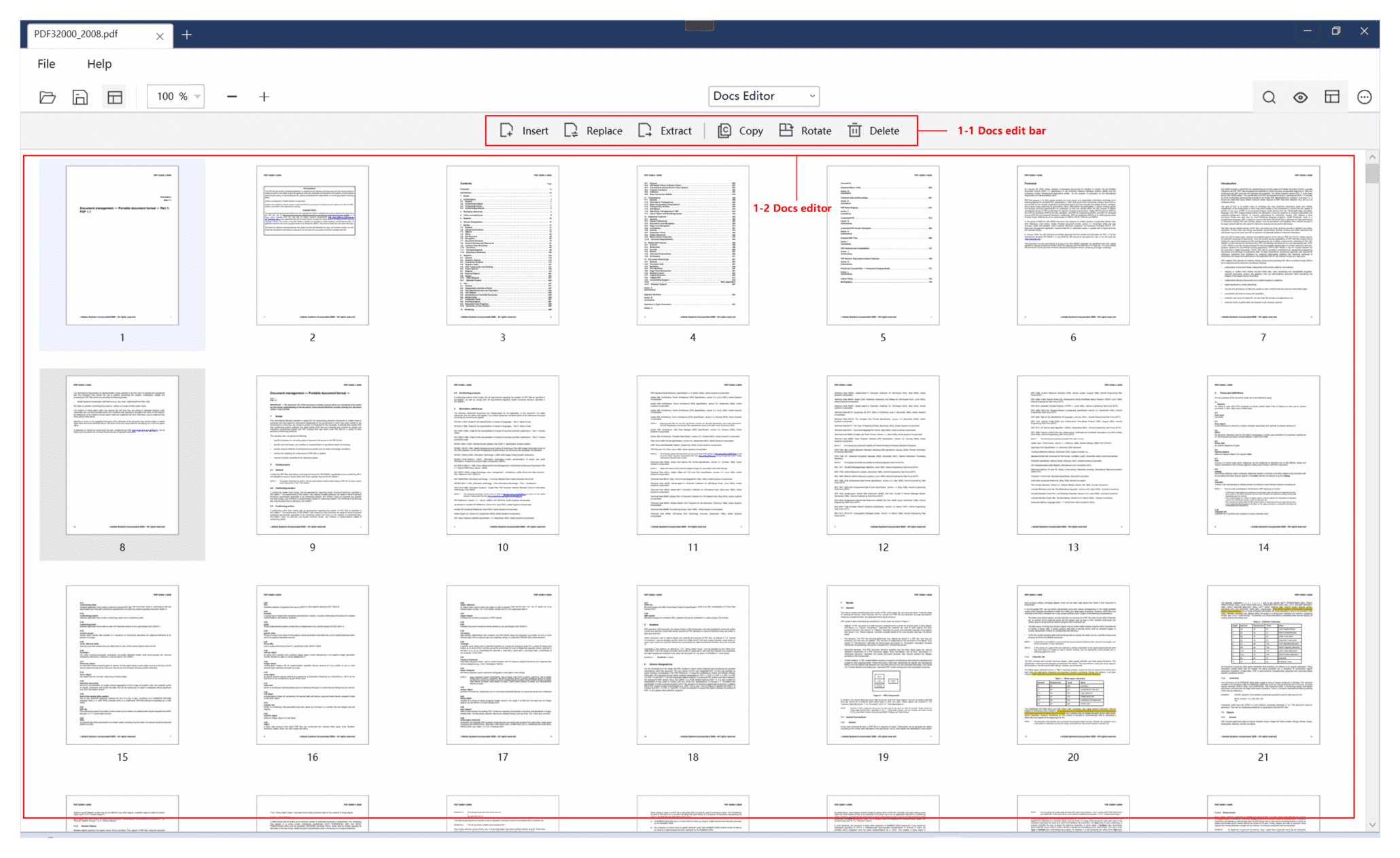This screenshot has height=858, width=1400.
Task: Toggle the right-side panel layout icon
Action: [x=1332, y=97]
